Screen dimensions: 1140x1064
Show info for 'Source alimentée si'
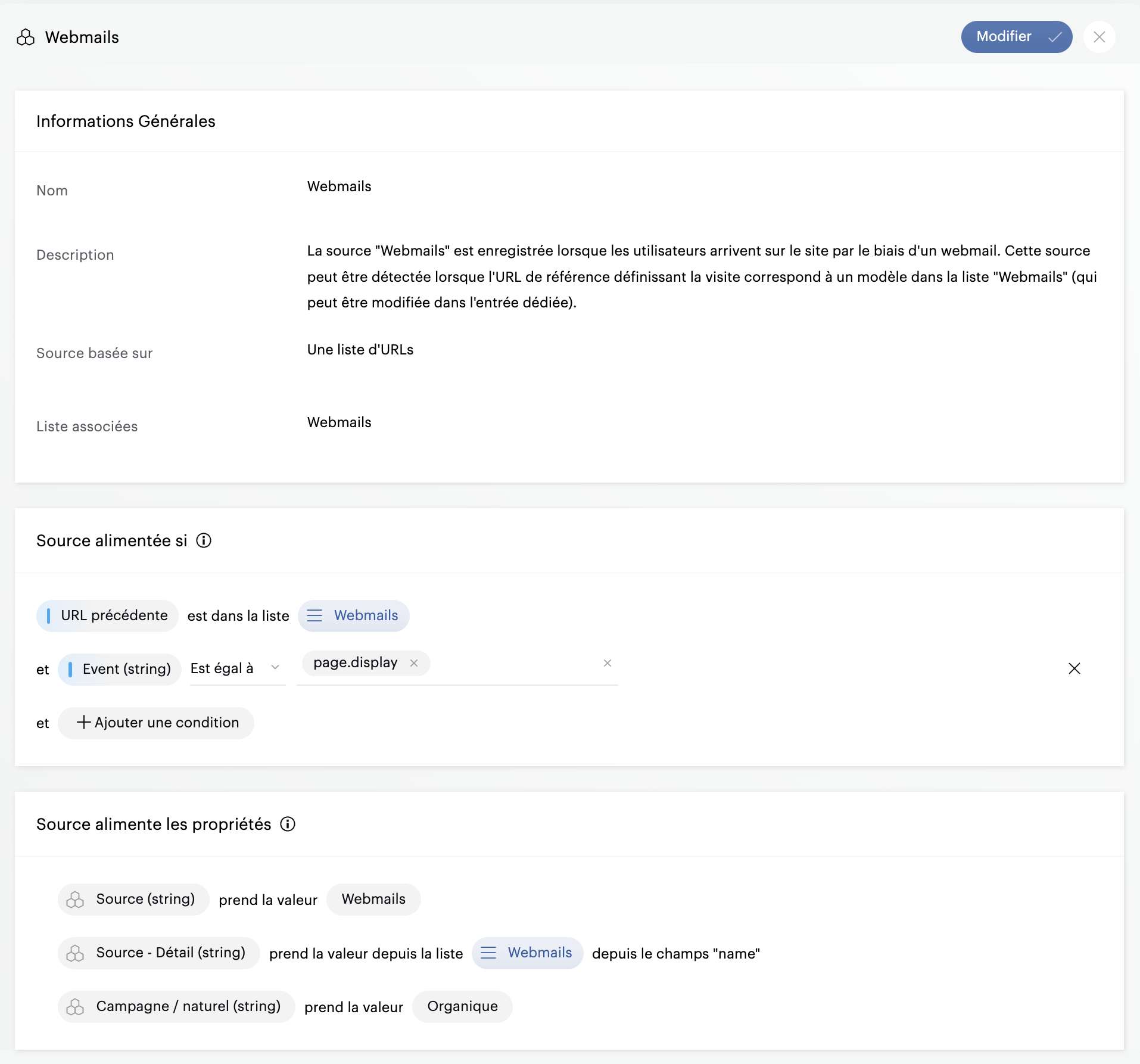coord(204,540)
